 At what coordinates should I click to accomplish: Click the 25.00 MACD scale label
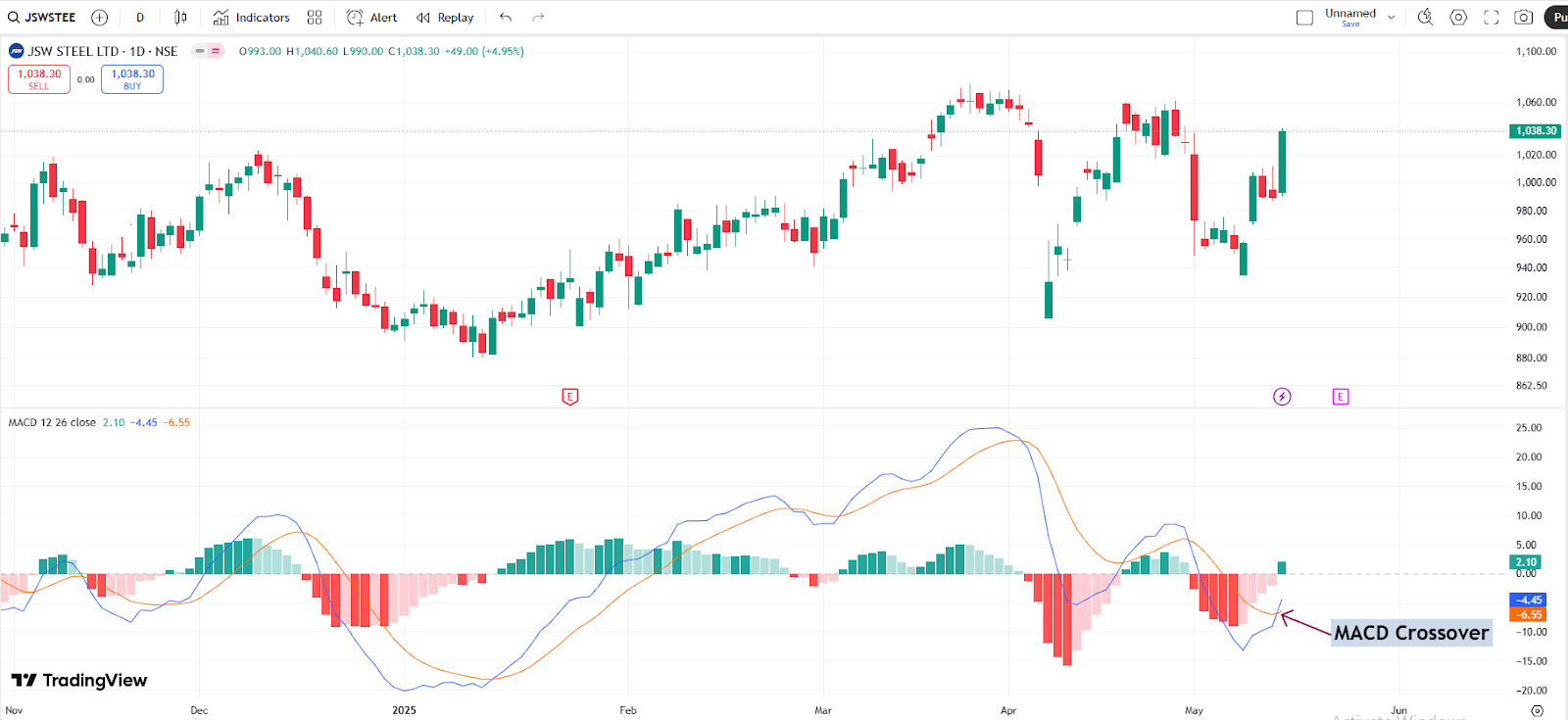pyautogui.click(x=1529, y=428)
